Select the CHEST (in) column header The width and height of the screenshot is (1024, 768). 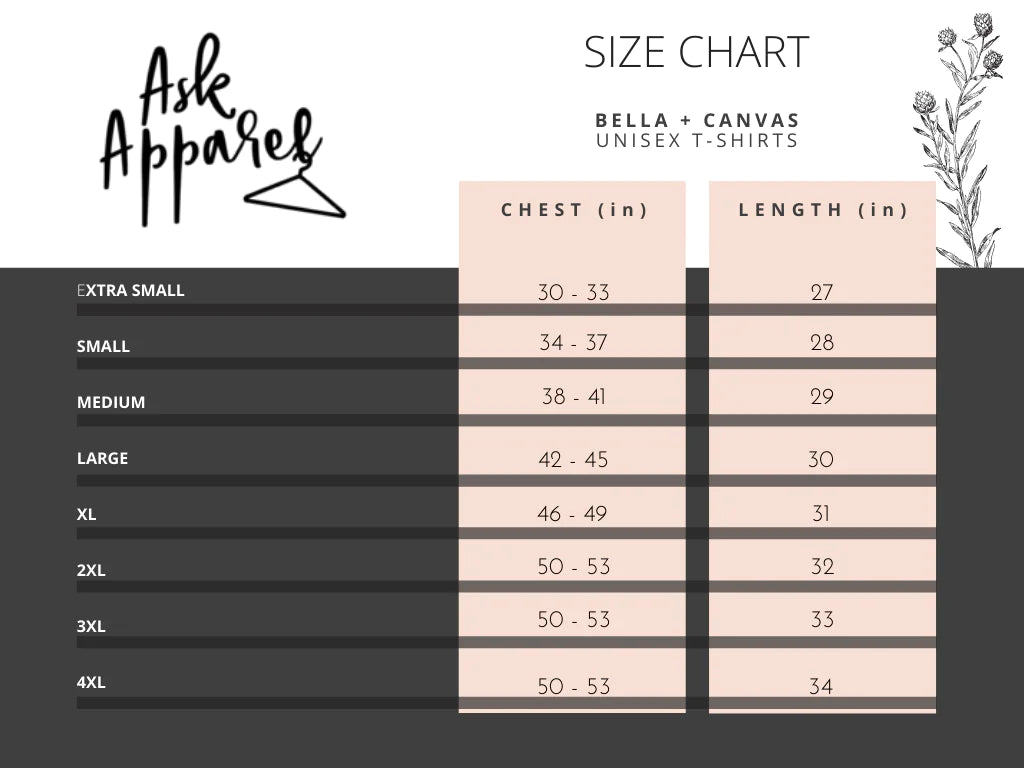click(x=574, y=210)
